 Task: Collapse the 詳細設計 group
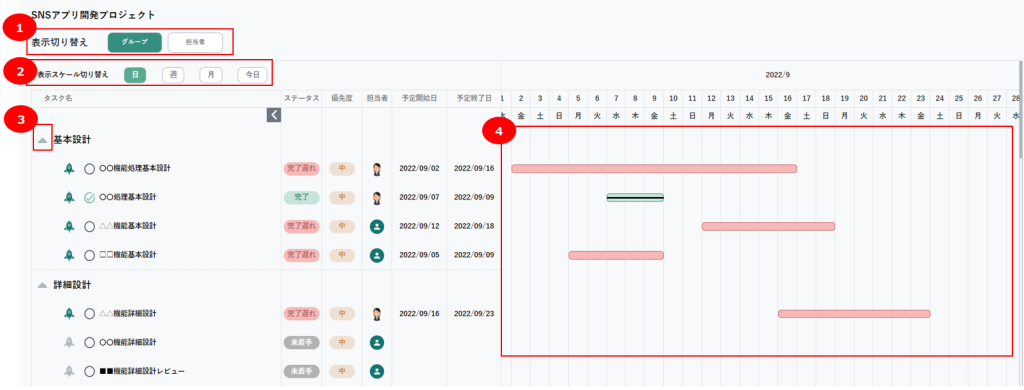tap(42, 285)
